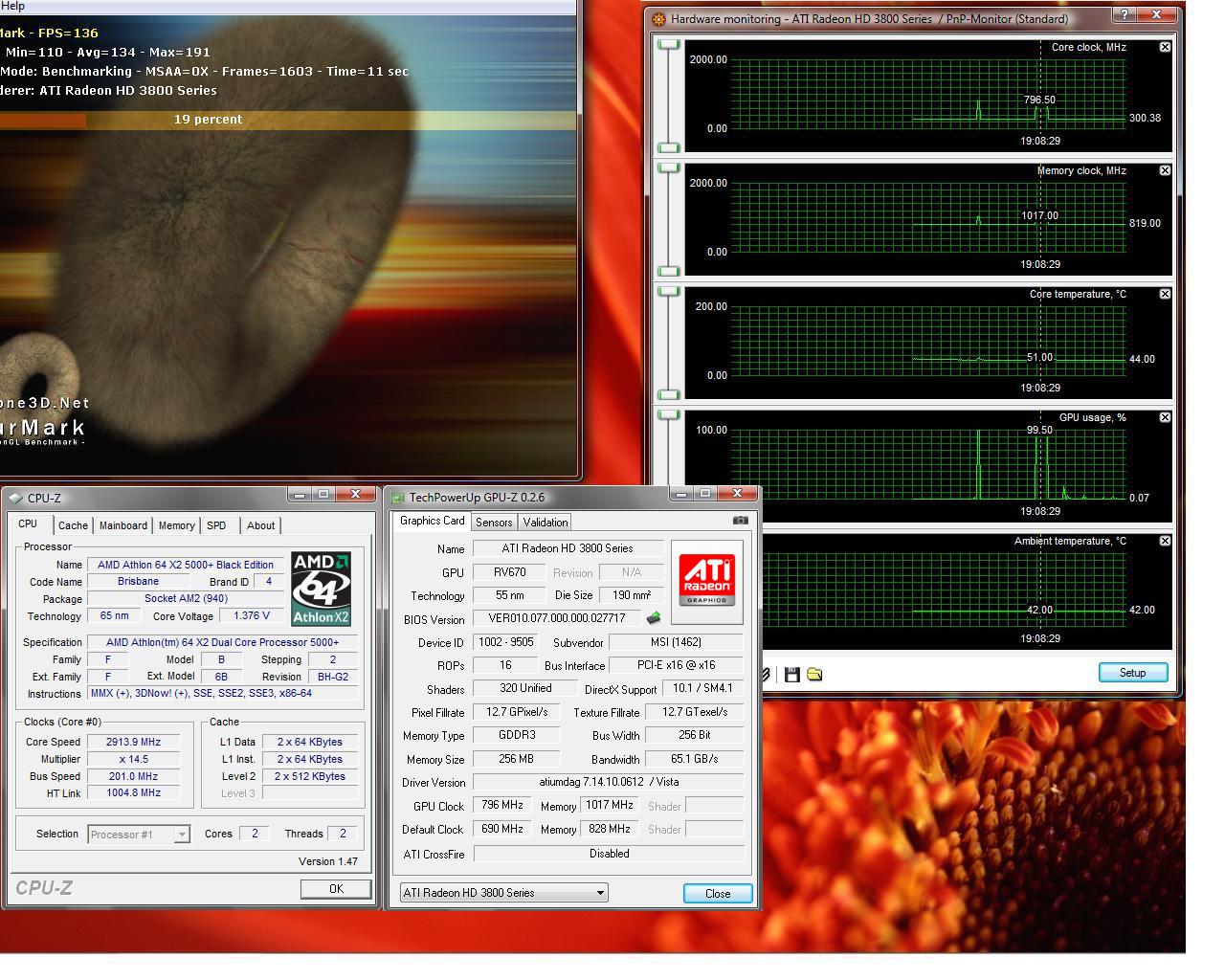The height and width of the screenshot is (980, 1225).
Task: Select the CPU tab in CPU-Z
Action: 28,523
